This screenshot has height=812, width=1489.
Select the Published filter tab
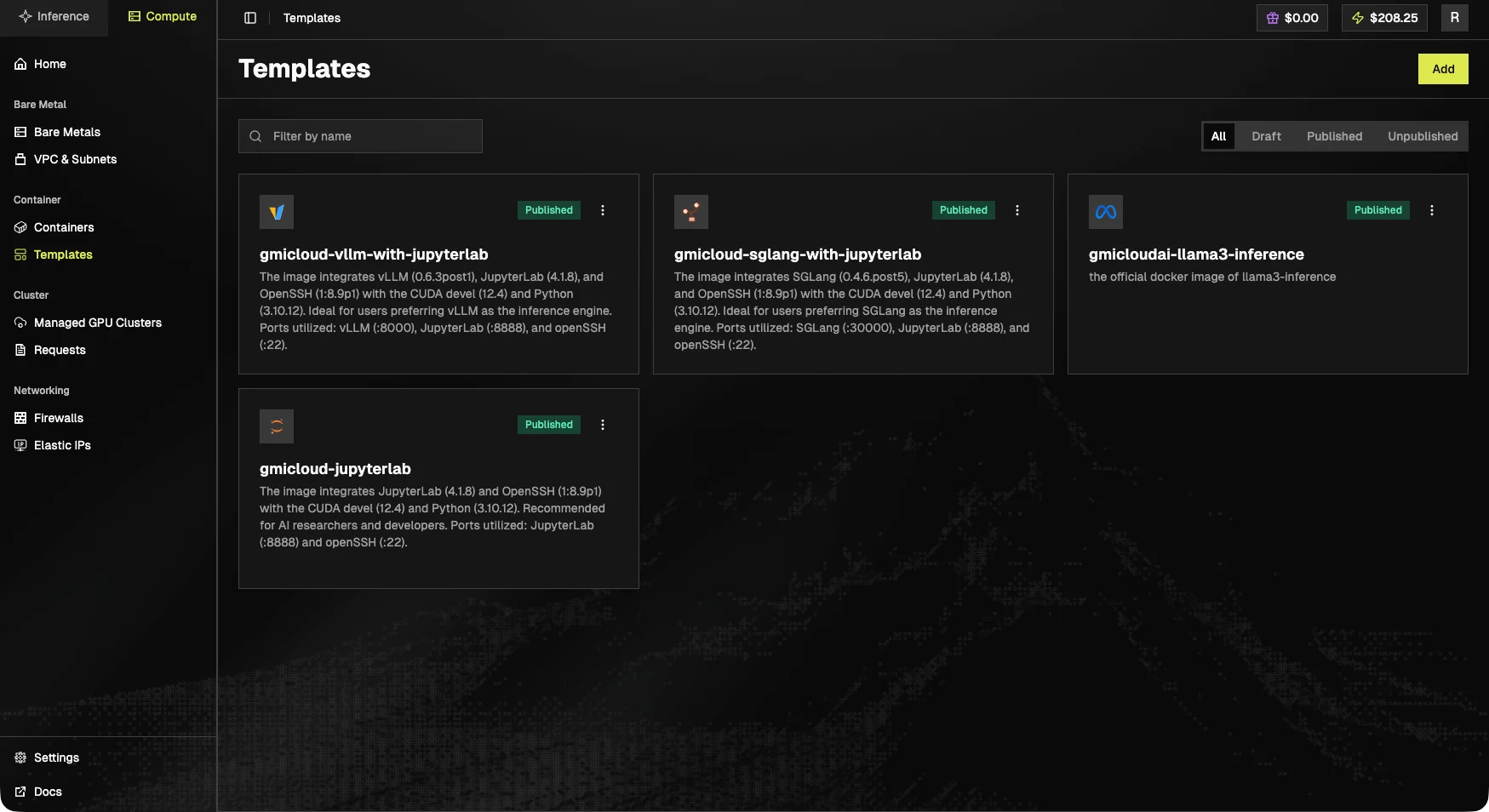click(1334, 136)
